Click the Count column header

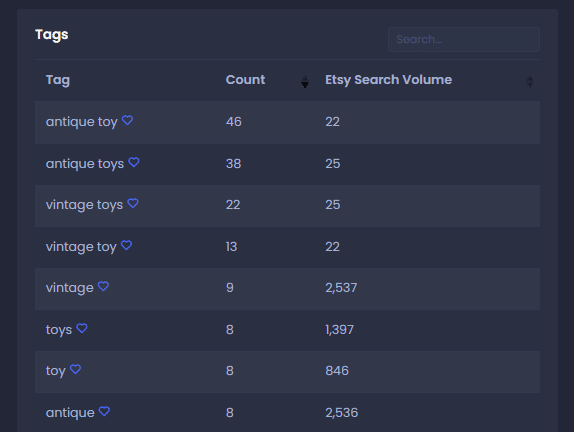tap(245, 80)
